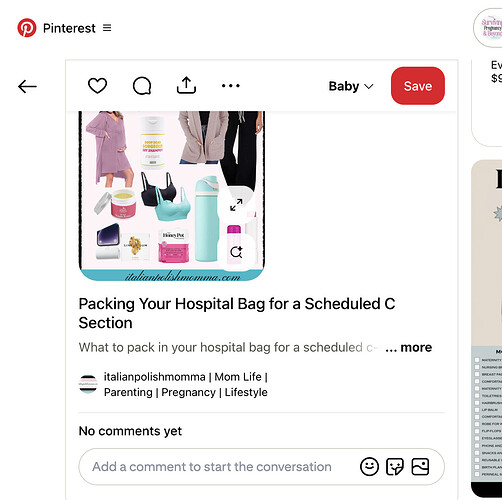Image resolution: width=502 pixels, height=500 pixels.
Task: Launch visual search lens on image
Action: coord(236,252)
